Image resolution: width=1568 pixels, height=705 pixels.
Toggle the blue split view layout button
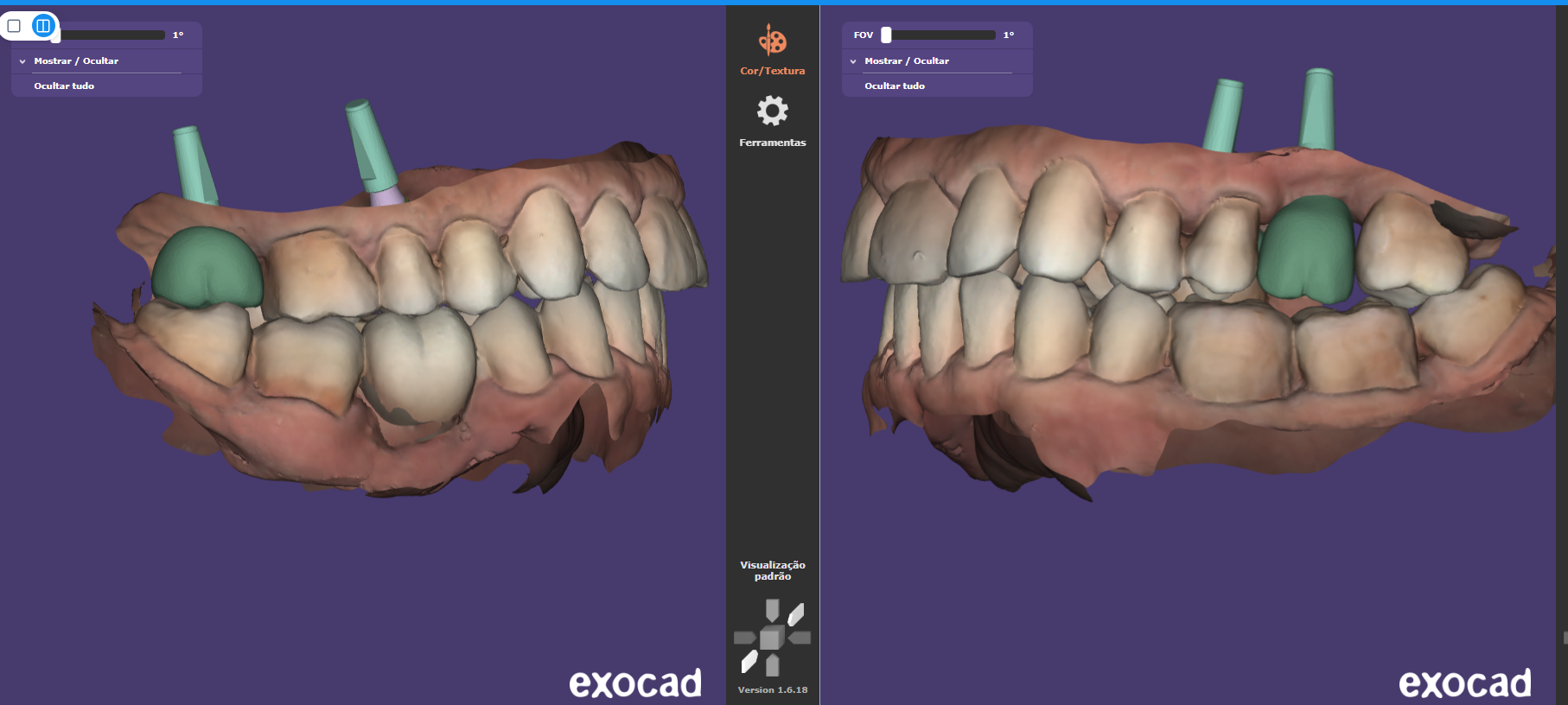click(x=42, y=26)
